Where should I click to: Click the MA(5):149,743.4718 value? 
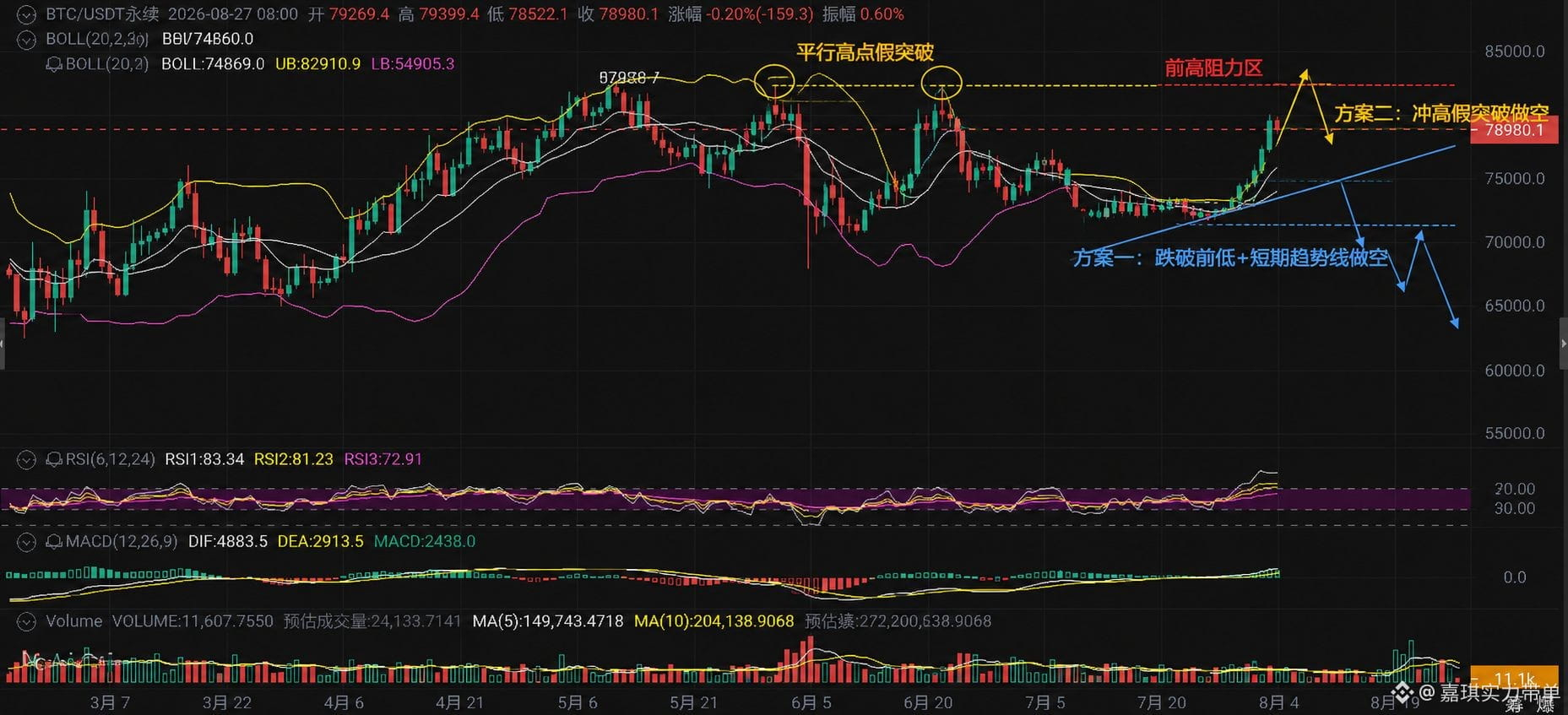(548, 621)
